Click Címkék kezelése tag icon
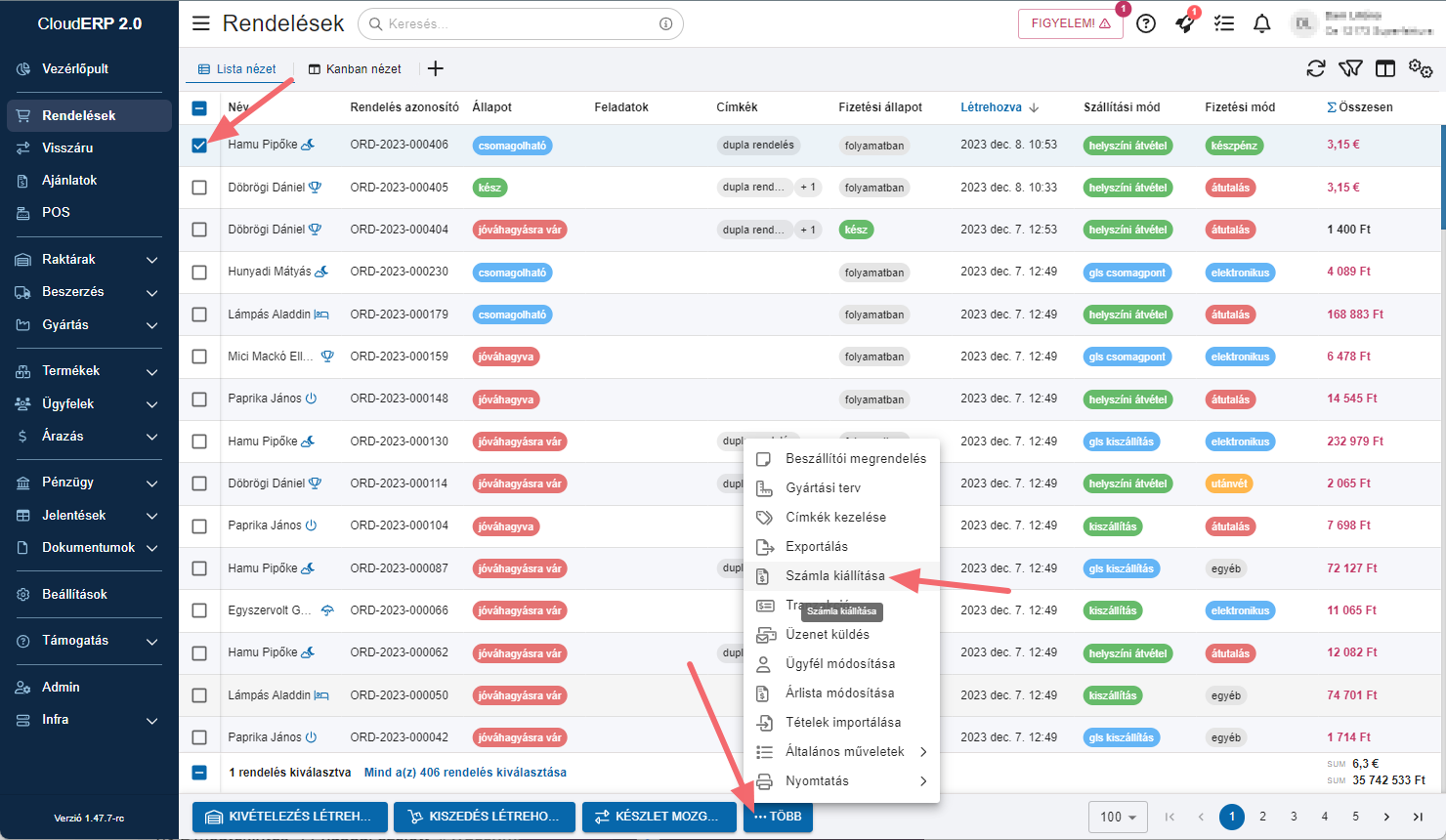This screenshot has width=1446, height=840. [x=765, y=517]
